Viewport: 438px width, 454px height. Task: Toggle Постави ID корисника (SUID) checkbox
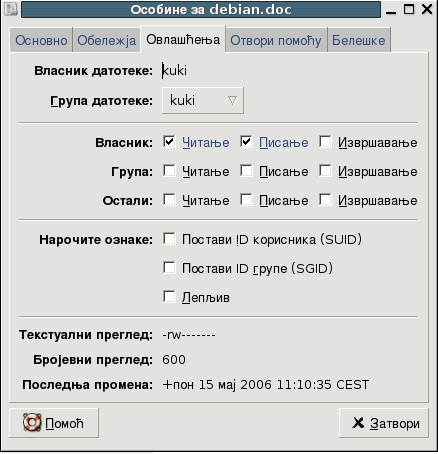point(169,239)
